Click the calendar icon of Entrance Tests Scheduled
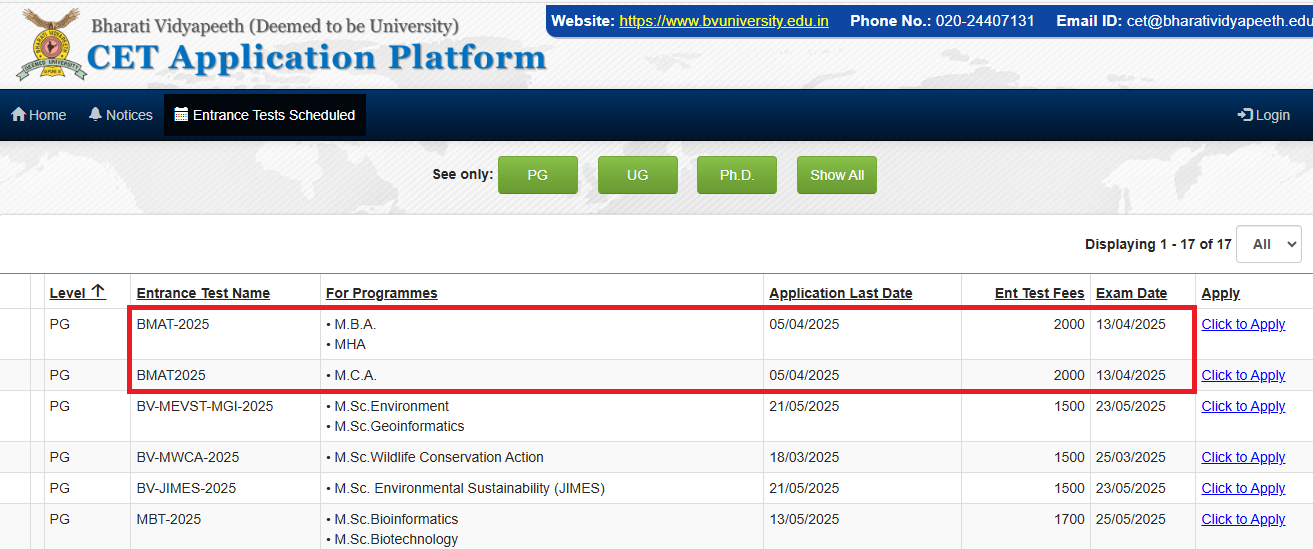Viewport: 1313px width, 549px height. [x=181, y=115]
